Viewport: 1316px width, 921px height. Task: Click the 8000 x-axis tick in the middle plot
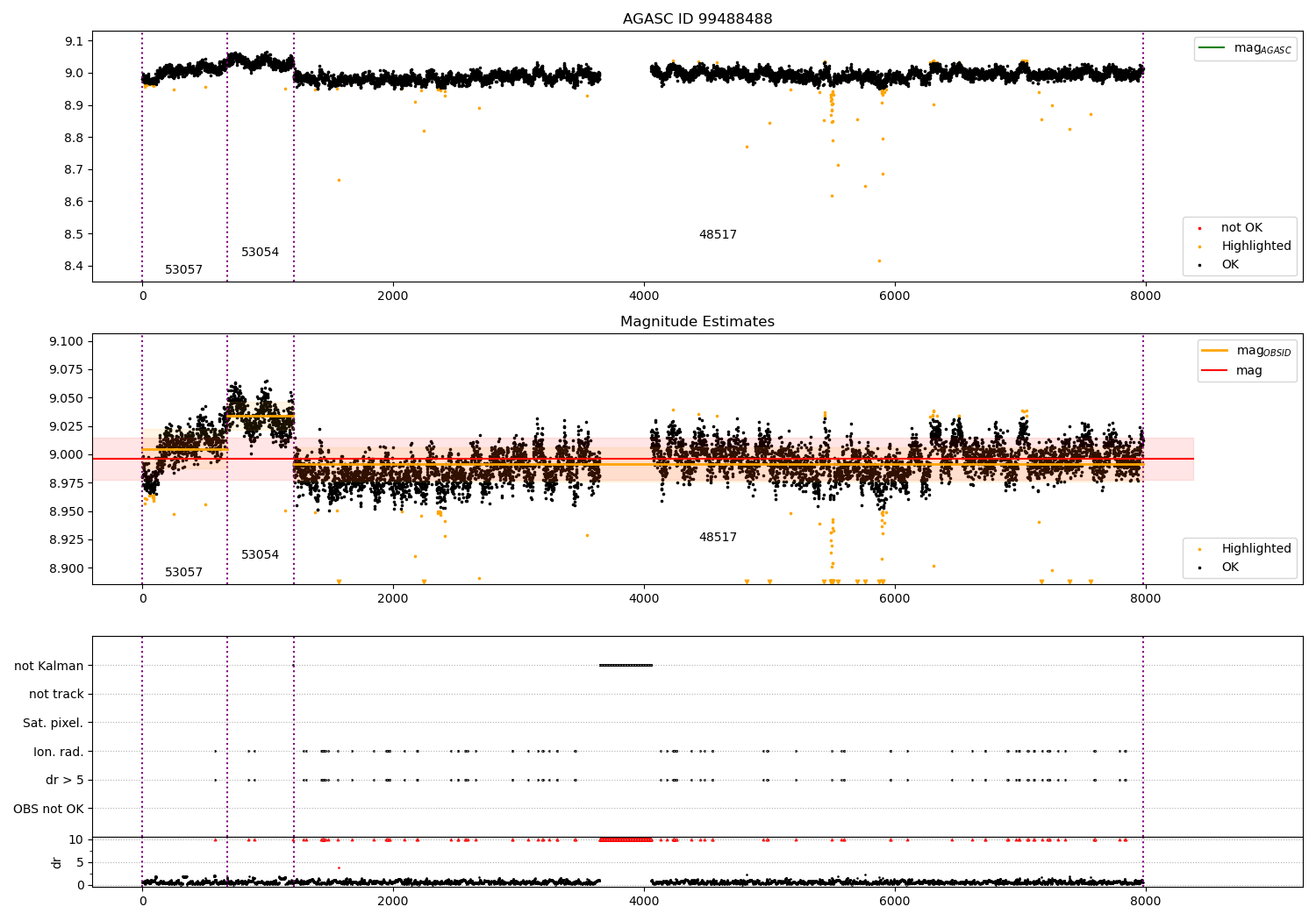coord(1145,598)
